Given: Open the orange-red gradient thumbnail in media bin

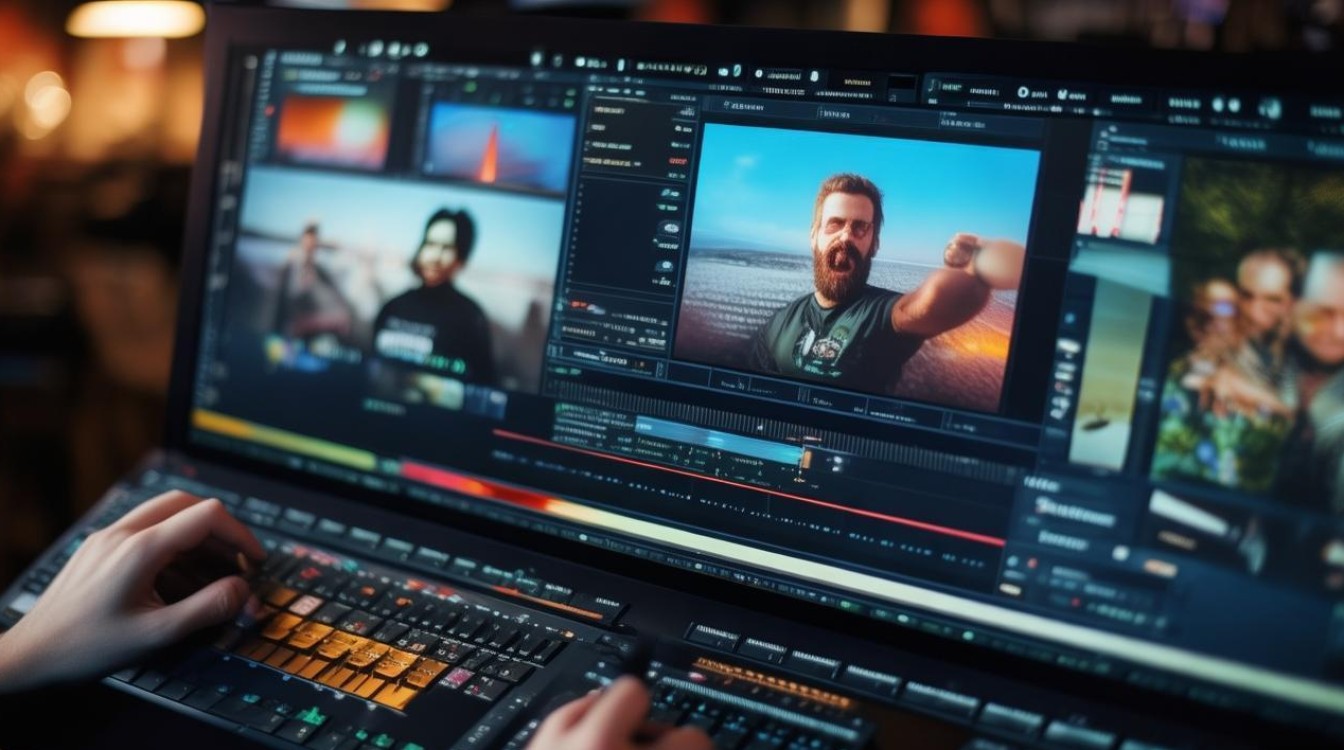Looking at the screenshot, I should pos(332,132).
